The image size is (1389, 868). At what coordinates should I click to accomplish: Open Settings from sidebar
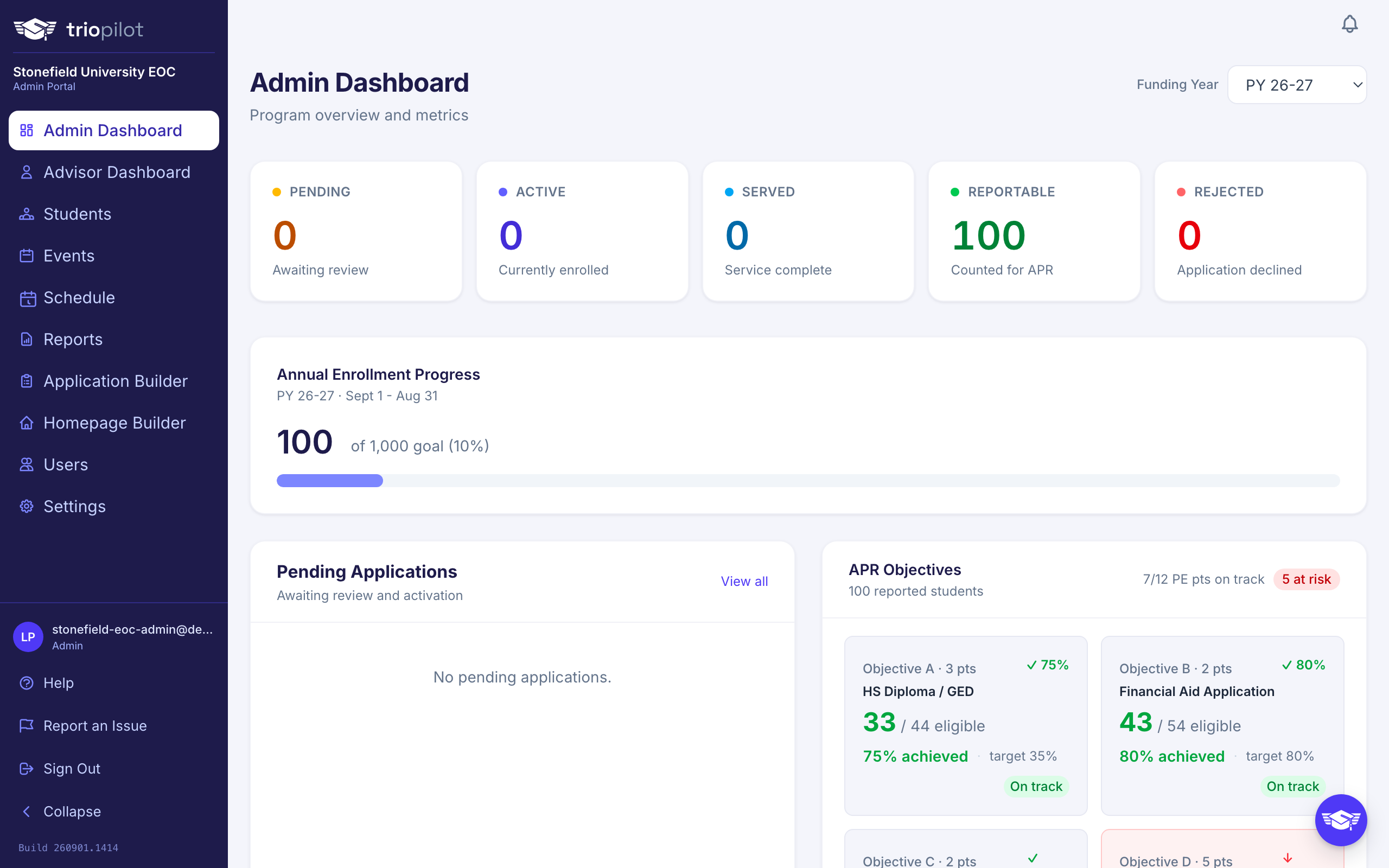[x=113, y=506]
